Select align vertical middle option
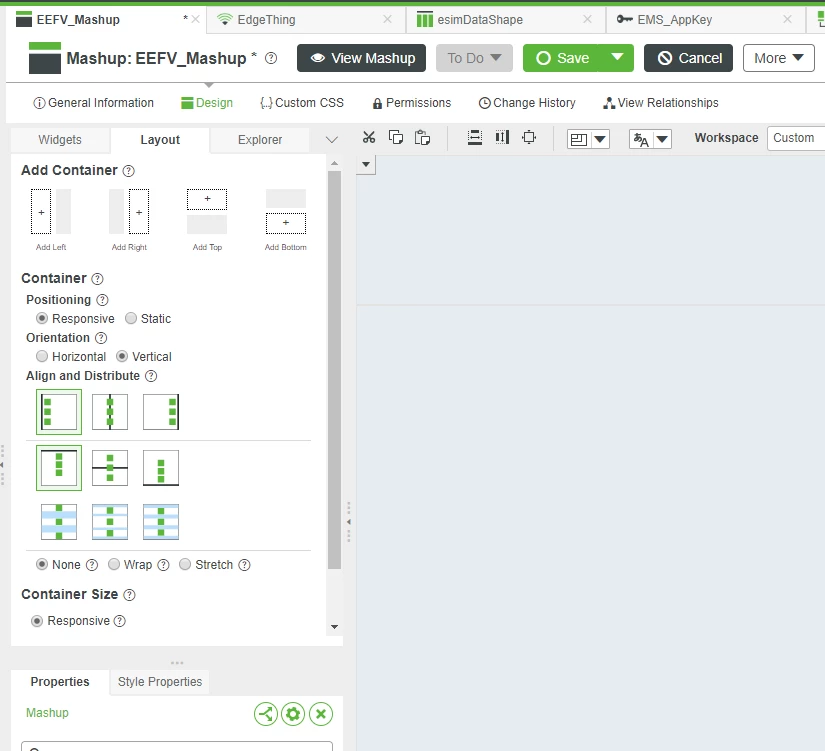 [x=110, y=468]
